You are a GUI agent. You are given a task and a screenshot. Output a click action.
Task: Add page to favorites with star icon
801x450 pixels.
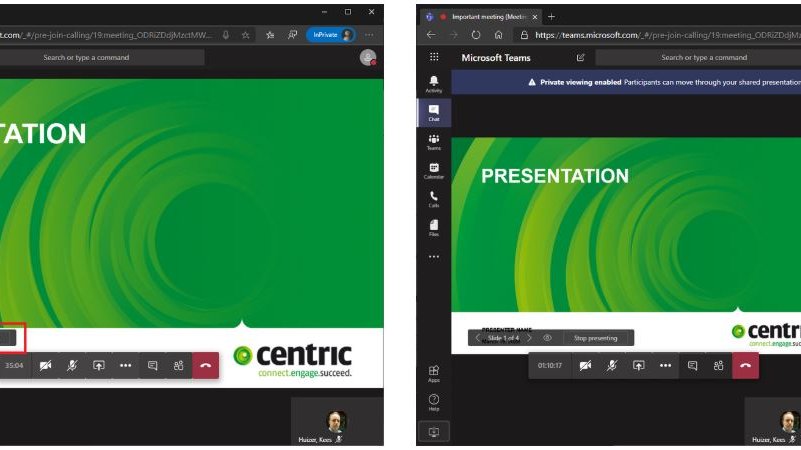246,35
